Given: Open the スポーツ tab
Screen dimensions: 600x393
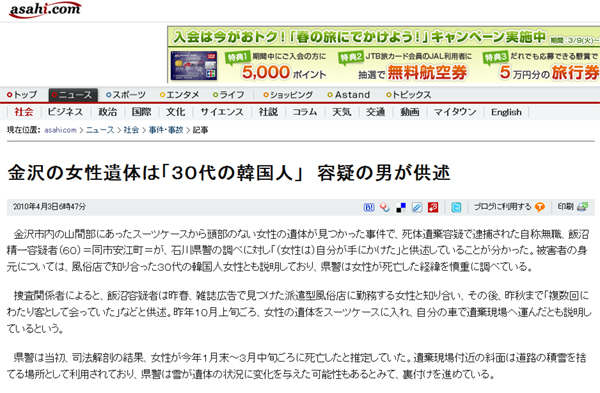Looking at the screenshot, I should (x=126, y=95).
